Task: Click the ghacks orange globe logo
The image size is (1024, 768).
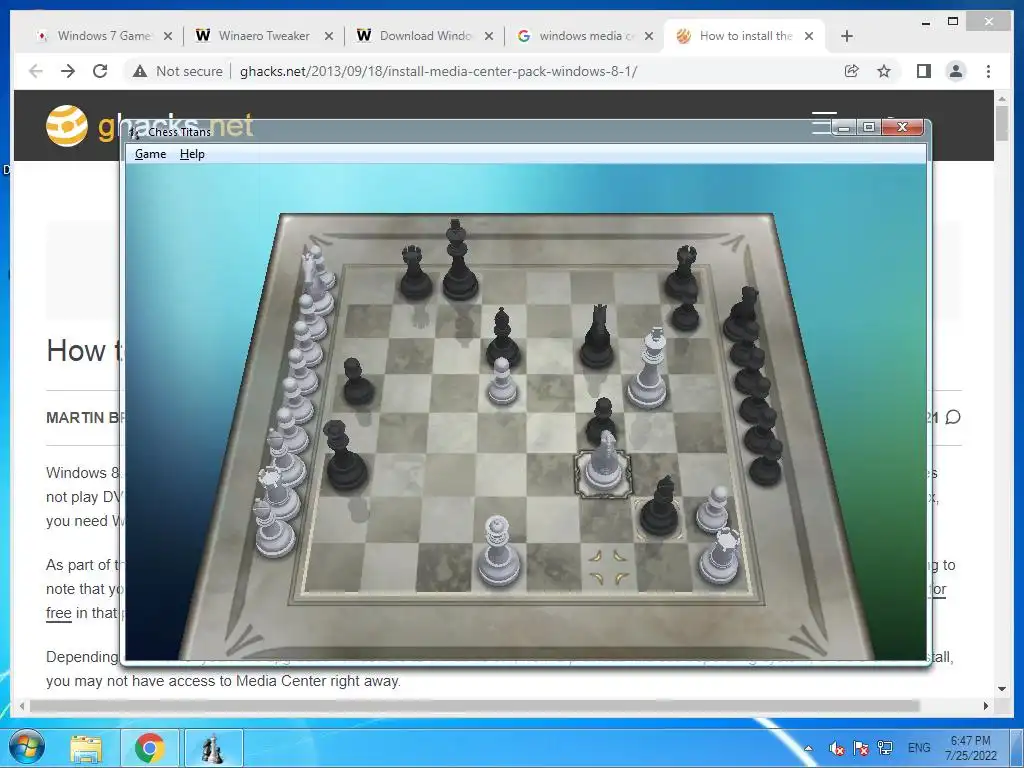Action: pos(67,125)
